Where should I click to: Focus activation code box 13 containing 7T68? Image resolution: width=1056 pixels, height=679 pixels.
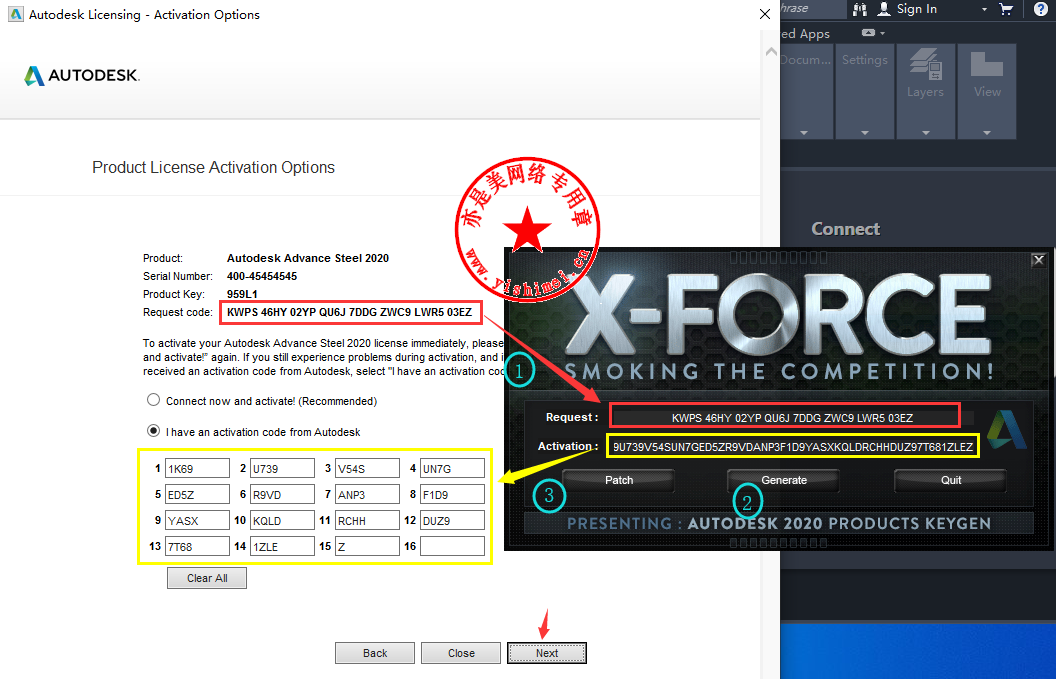(x=197, y=546)
